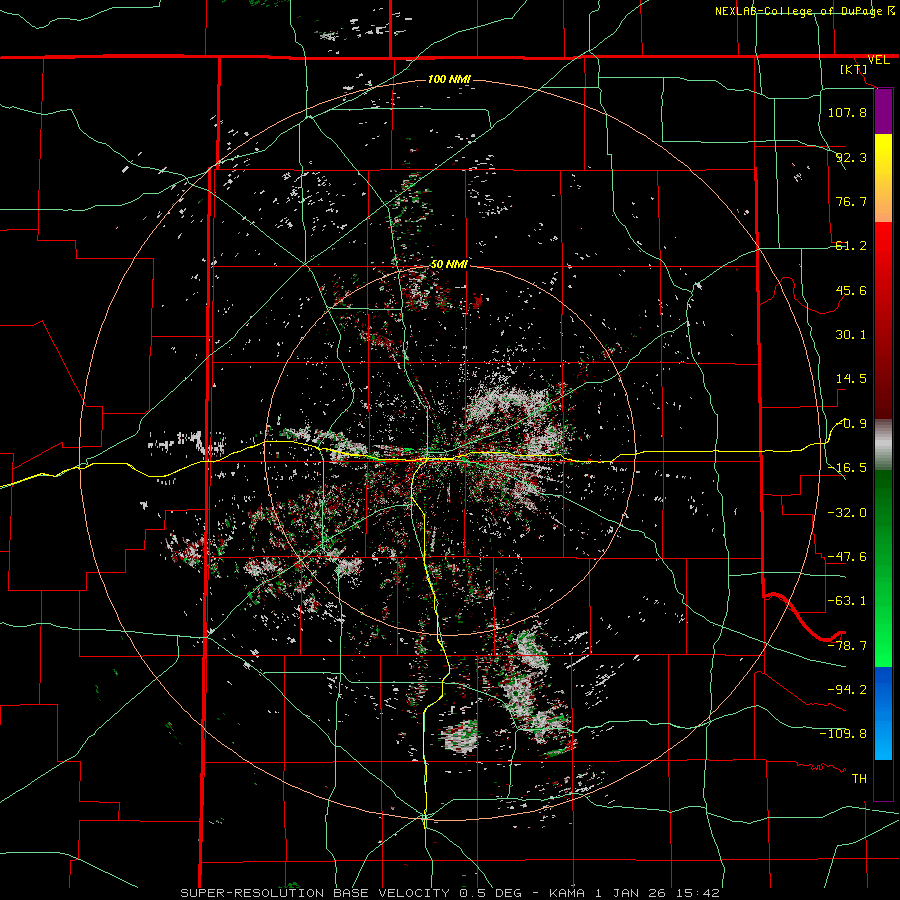Pick the yellow-orange segment of velocity scale

click(883, 178)
